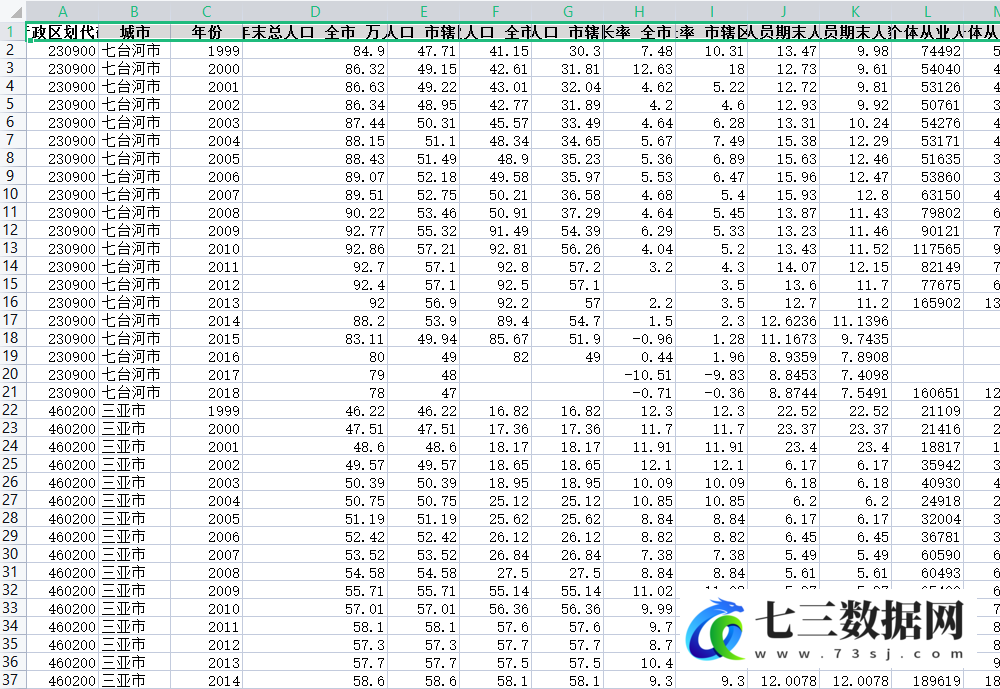Screen dimensions: 1000x689
Task: Click year cell 2018 for 七台河市
Action: click(x=207, y=393)
